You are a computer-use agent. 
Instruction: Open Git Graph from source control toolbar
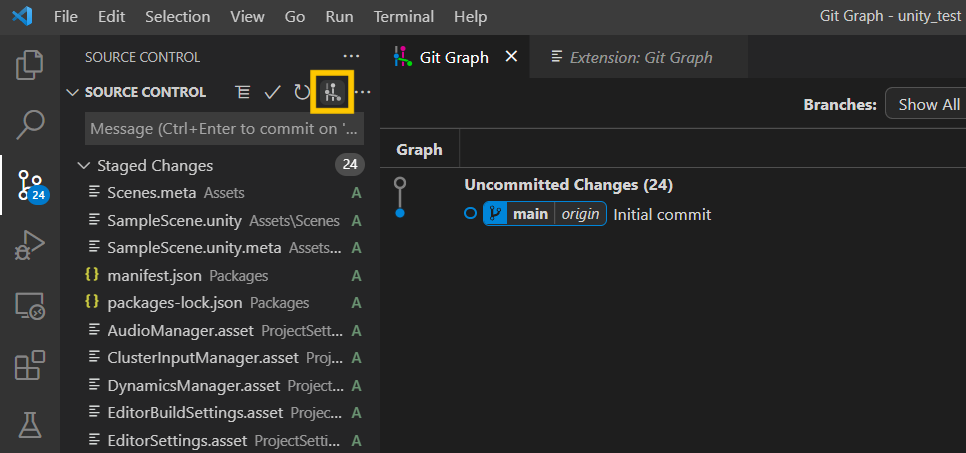click(332, 92)
